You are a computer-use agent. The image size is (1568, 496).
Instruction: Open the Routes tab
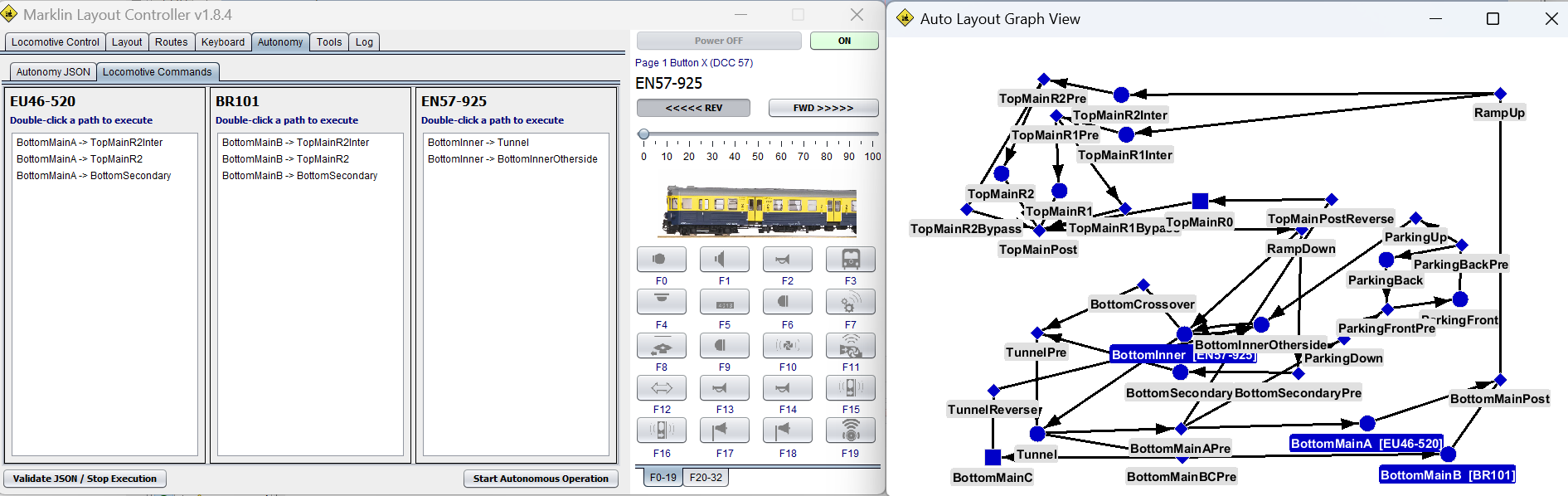171,42
